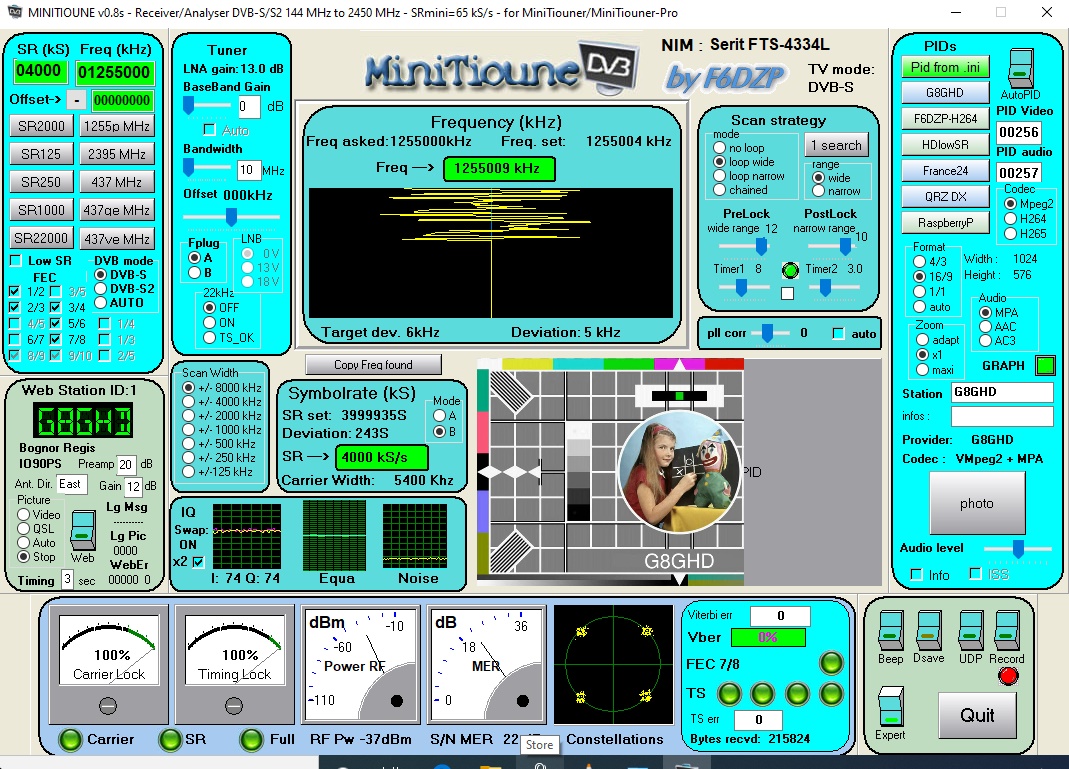
Task: Click the 437 MHz frequency preset
Action: [x=117, y=182]
